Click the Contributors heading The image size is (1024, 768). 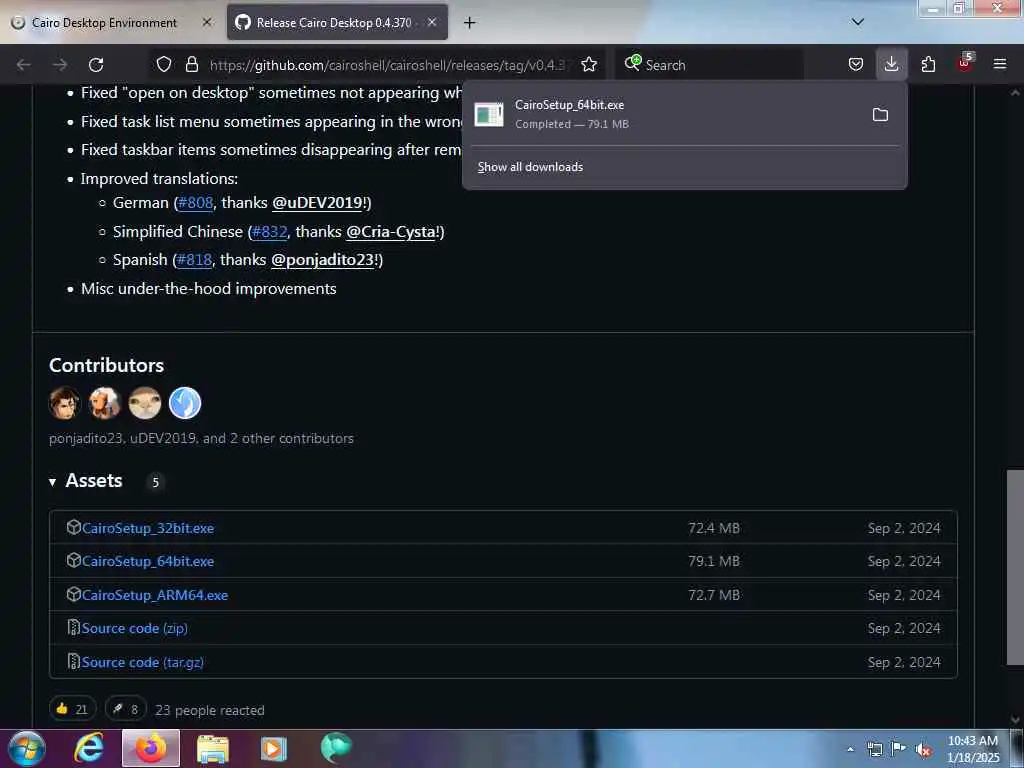(x=106, y=365)
